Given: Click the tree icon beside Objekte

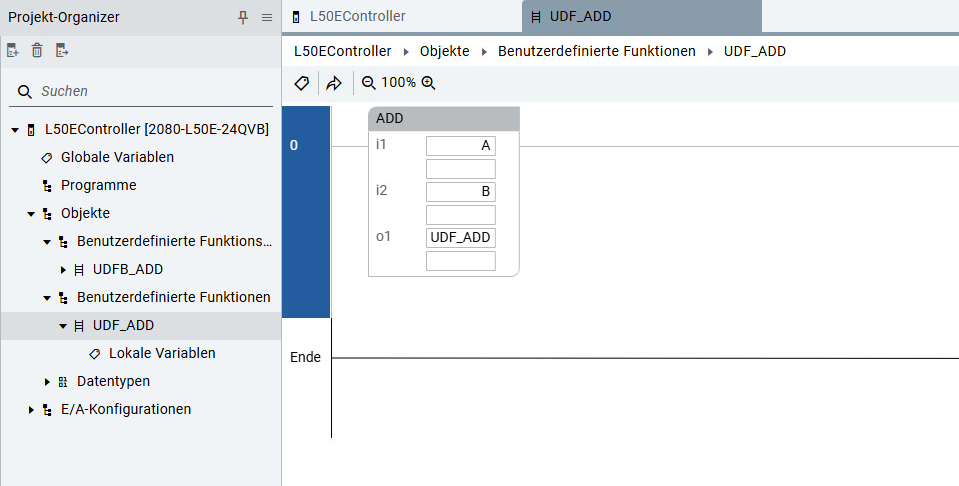Looking at the screenshot, I should point(47,214).
